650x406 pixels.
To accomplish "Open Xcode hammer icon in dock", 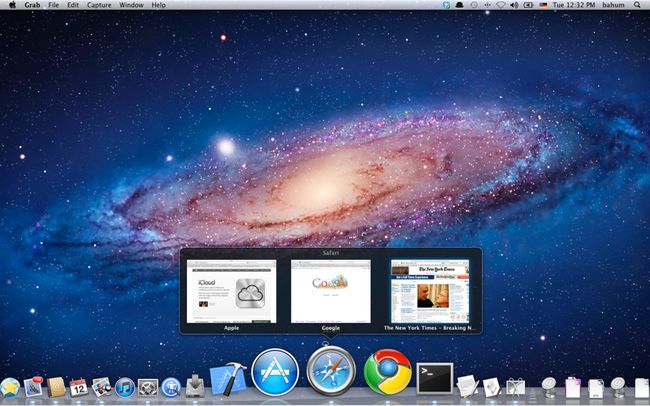I will (228, 379).
